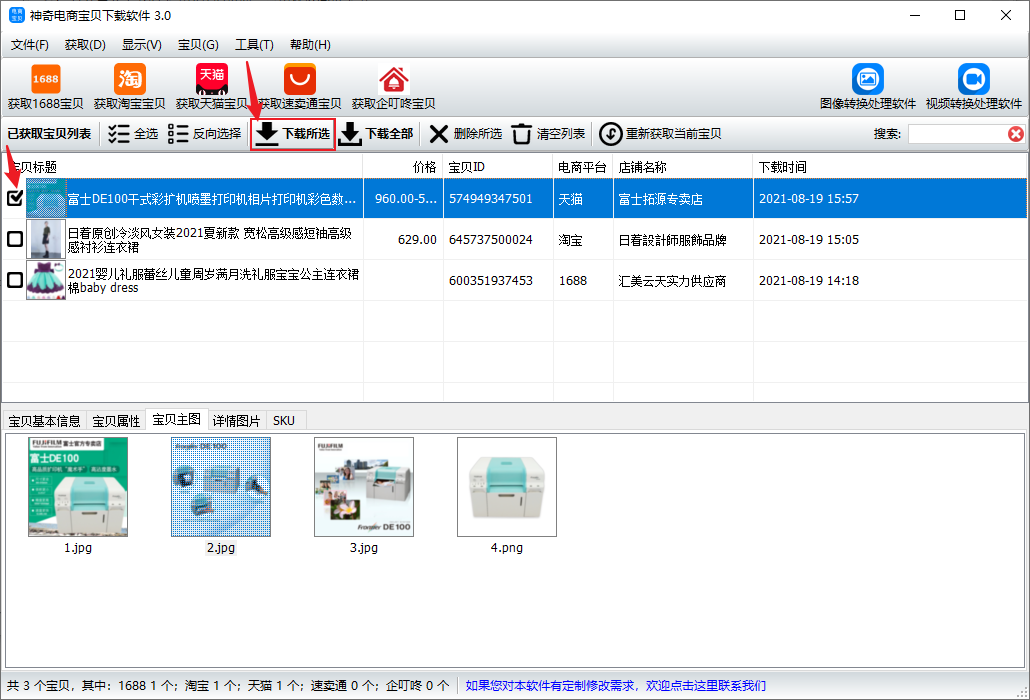1030x700 pixels.
Task: Uncheck the 富士DE100 item checkbox
Action: pyautogui.click(x=14, y=198)
